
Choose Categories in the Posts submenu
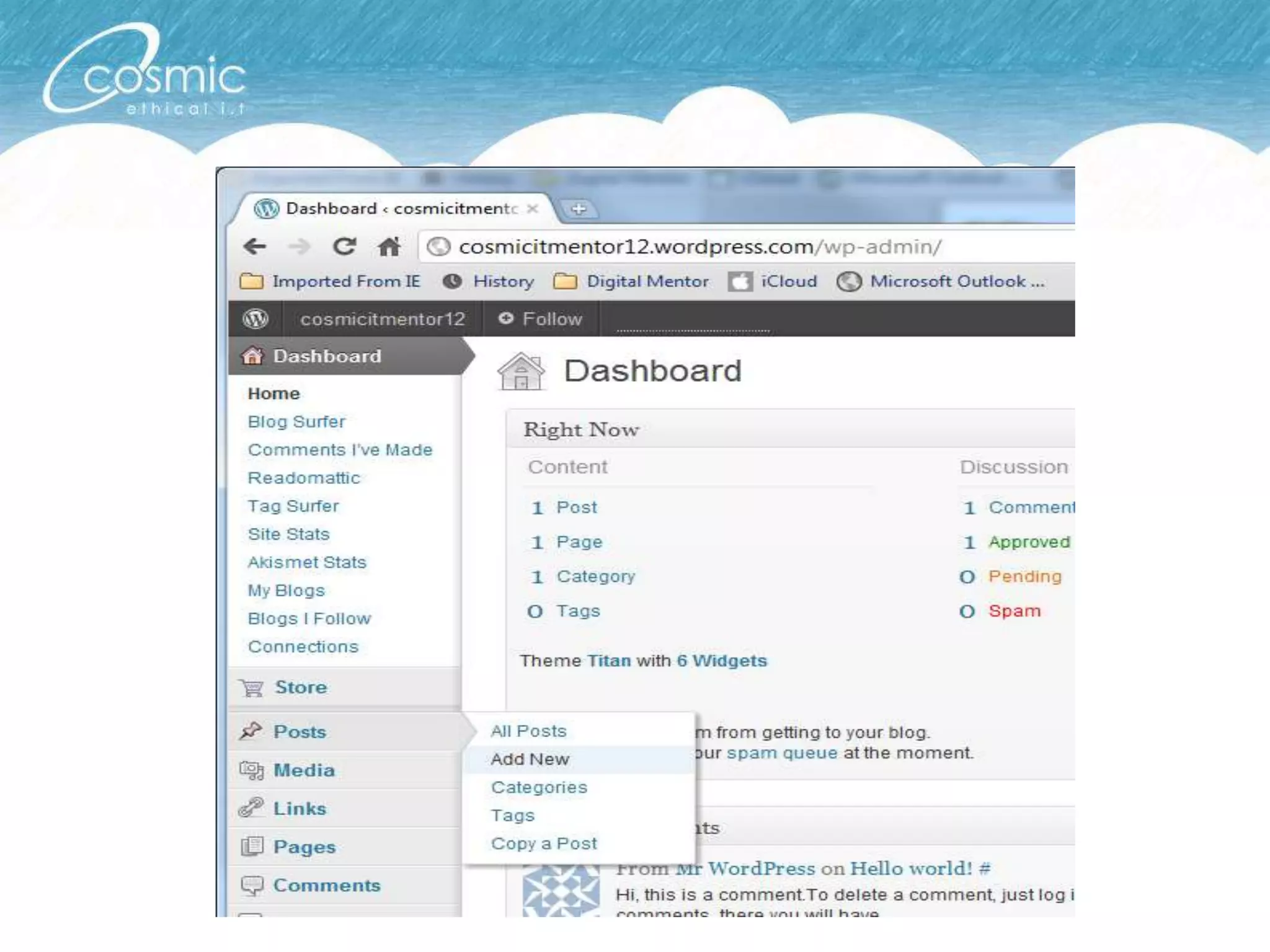(x=538, y=787)
